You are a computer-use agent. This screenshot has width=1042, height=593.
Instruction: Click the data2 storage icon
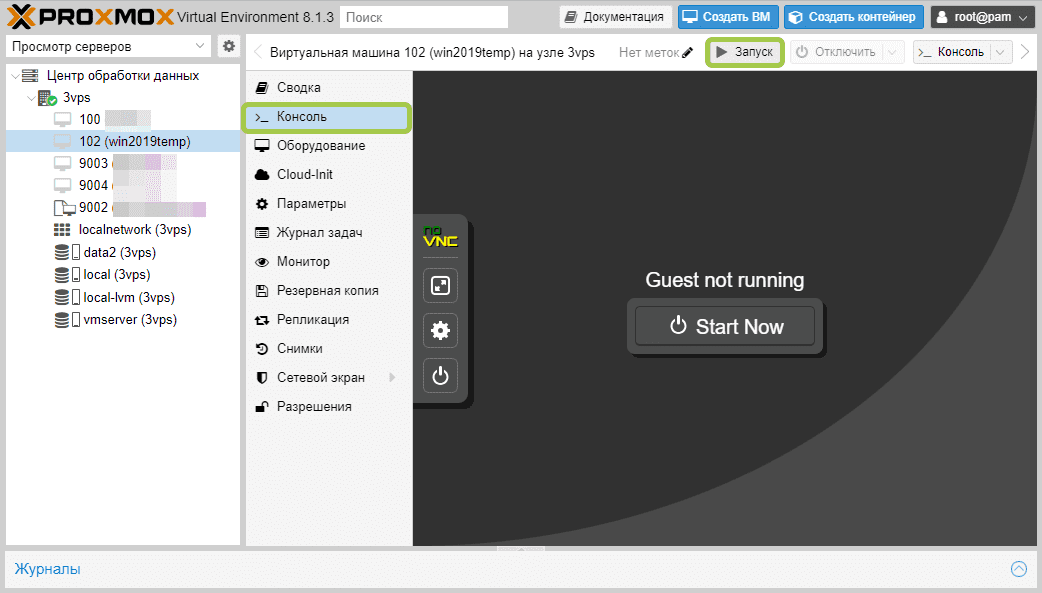coord(66,253)
